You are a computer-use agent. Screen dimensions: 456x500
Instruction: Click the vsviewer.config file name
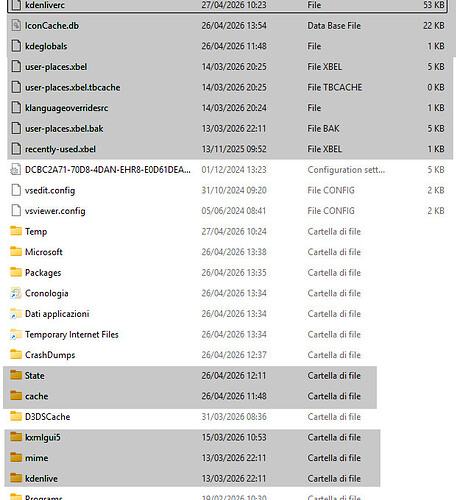pyautogui.click(x=55, y=211)
